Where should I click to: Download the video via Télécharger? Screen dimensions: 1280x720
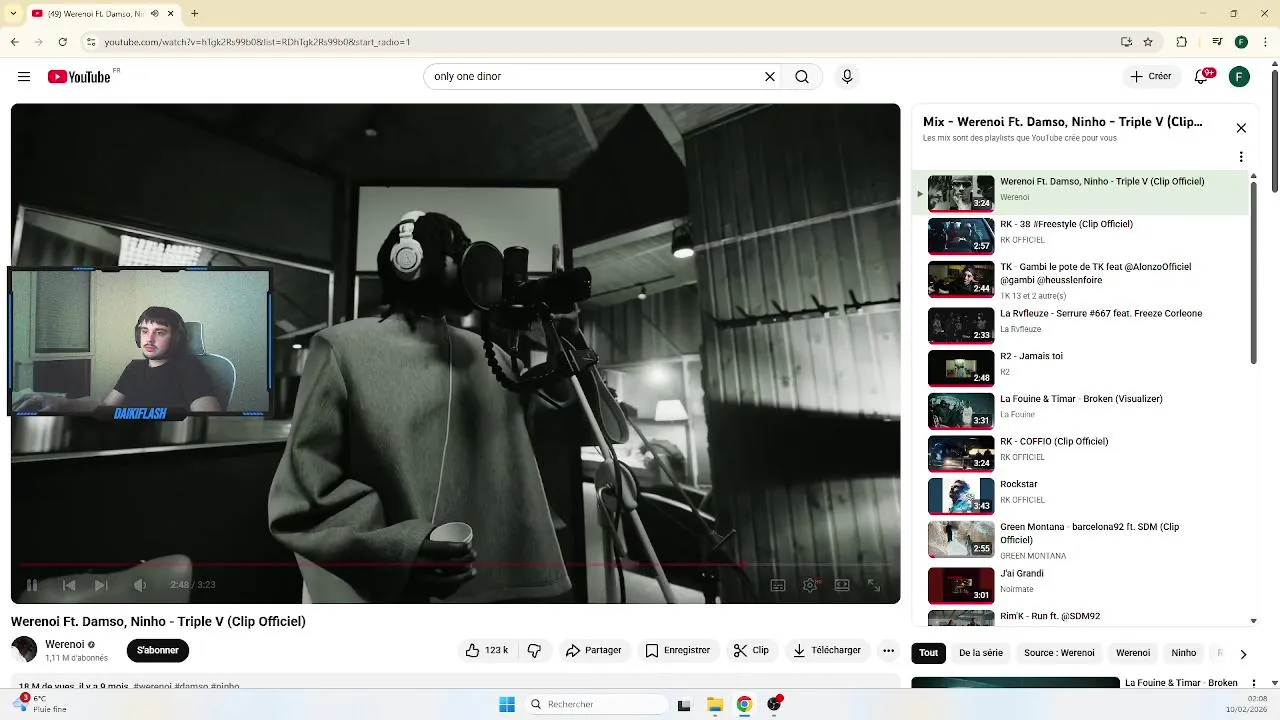[x=827, y=650]
